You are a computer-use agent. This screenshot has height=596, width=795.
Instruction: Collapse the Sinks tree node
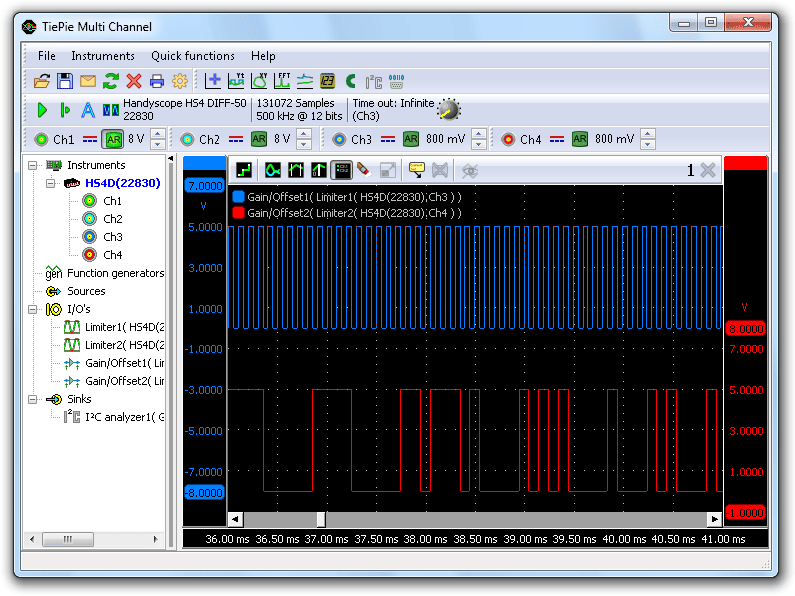[x=32, y=399]
